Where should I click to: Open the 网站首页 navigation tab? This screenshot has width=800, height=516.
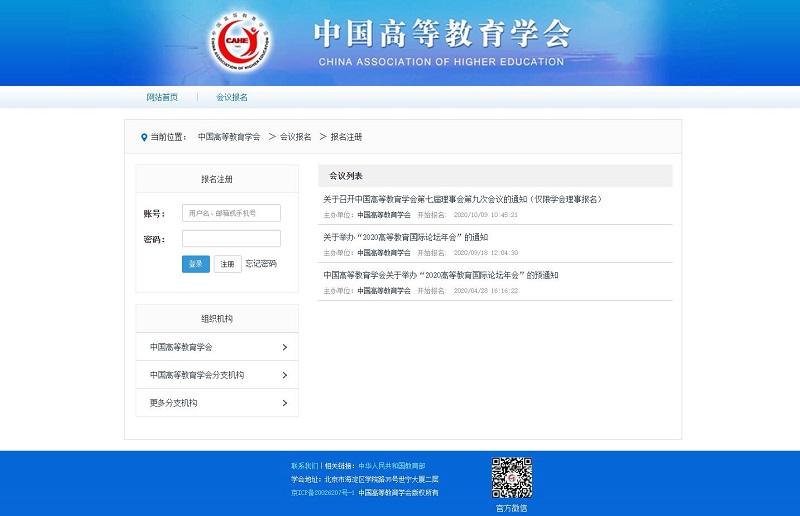pyautogui.click(x=162, y=97)
